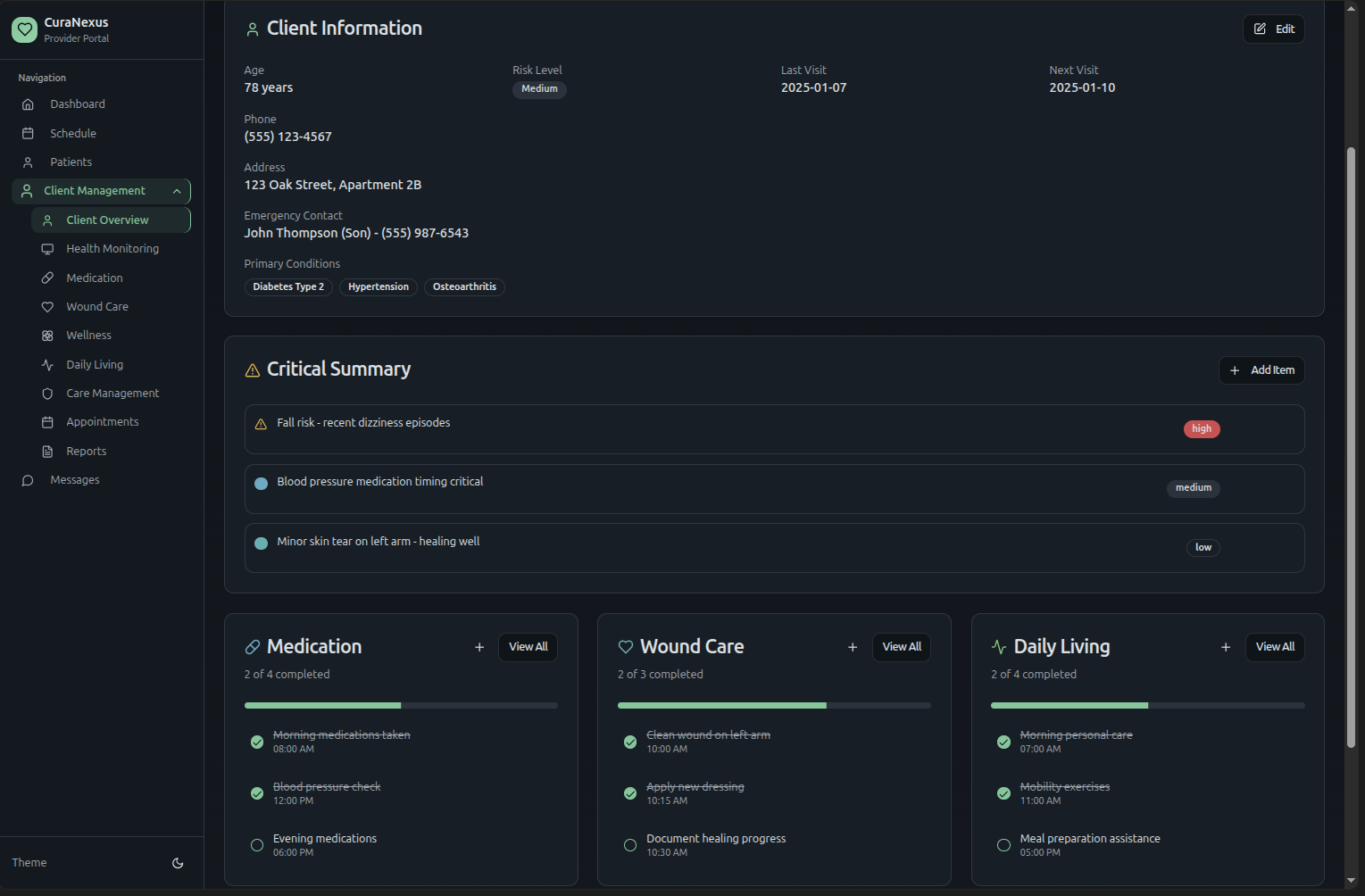The width and height of the screenshot is (1365, 896).
Task: Select the Schedule calendar icon
Action: (28, 133)
